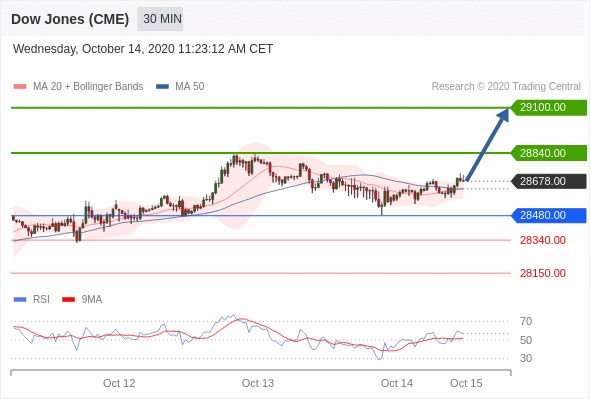Click the blue upward forecast arrow
This screenshot has width=590, height=400.
(x=488, y=144)
